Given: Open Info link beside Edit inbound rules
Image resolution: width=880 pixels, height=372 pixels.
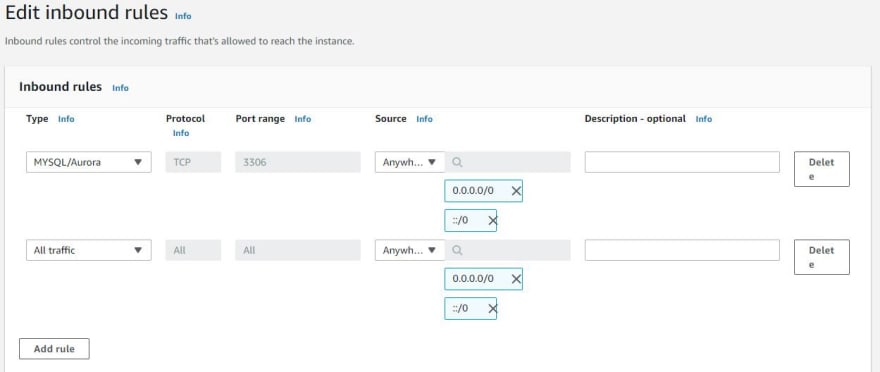Looking at the screenshot, I should tap(183, 16).
